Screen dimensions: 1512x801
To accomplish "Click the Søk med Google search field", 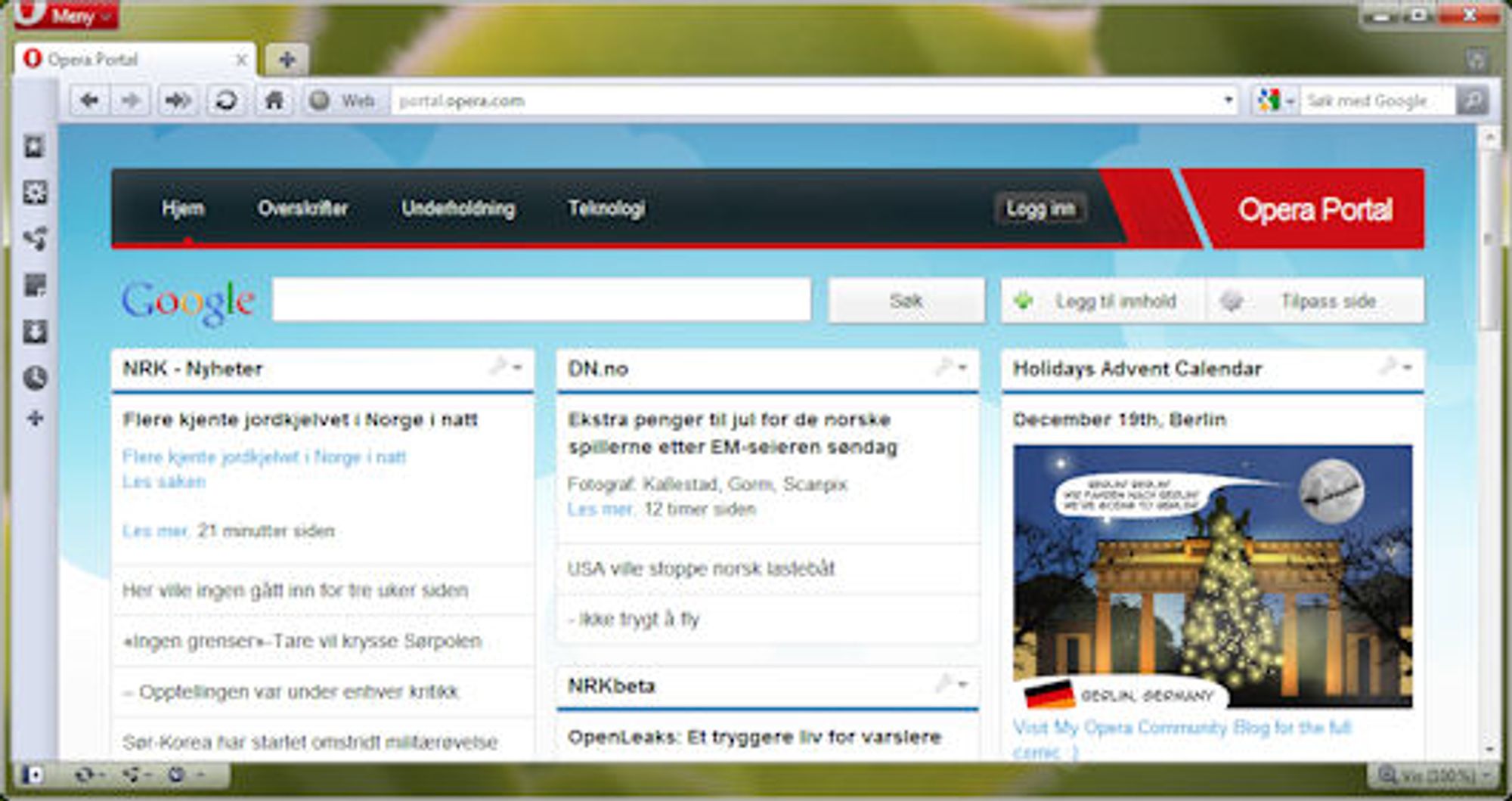I will [x=1377, y=101].
